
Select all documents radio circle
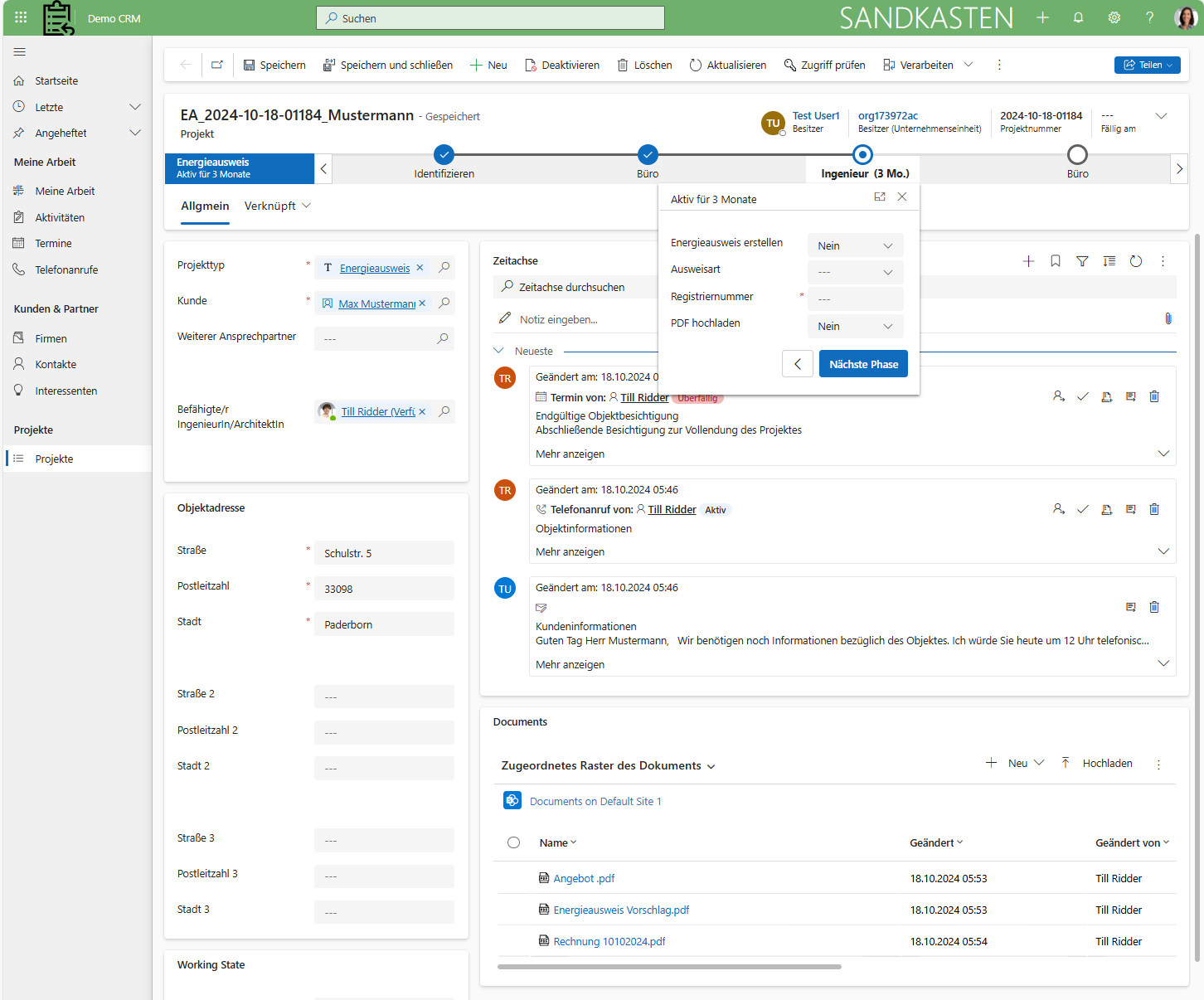point(513,842)
